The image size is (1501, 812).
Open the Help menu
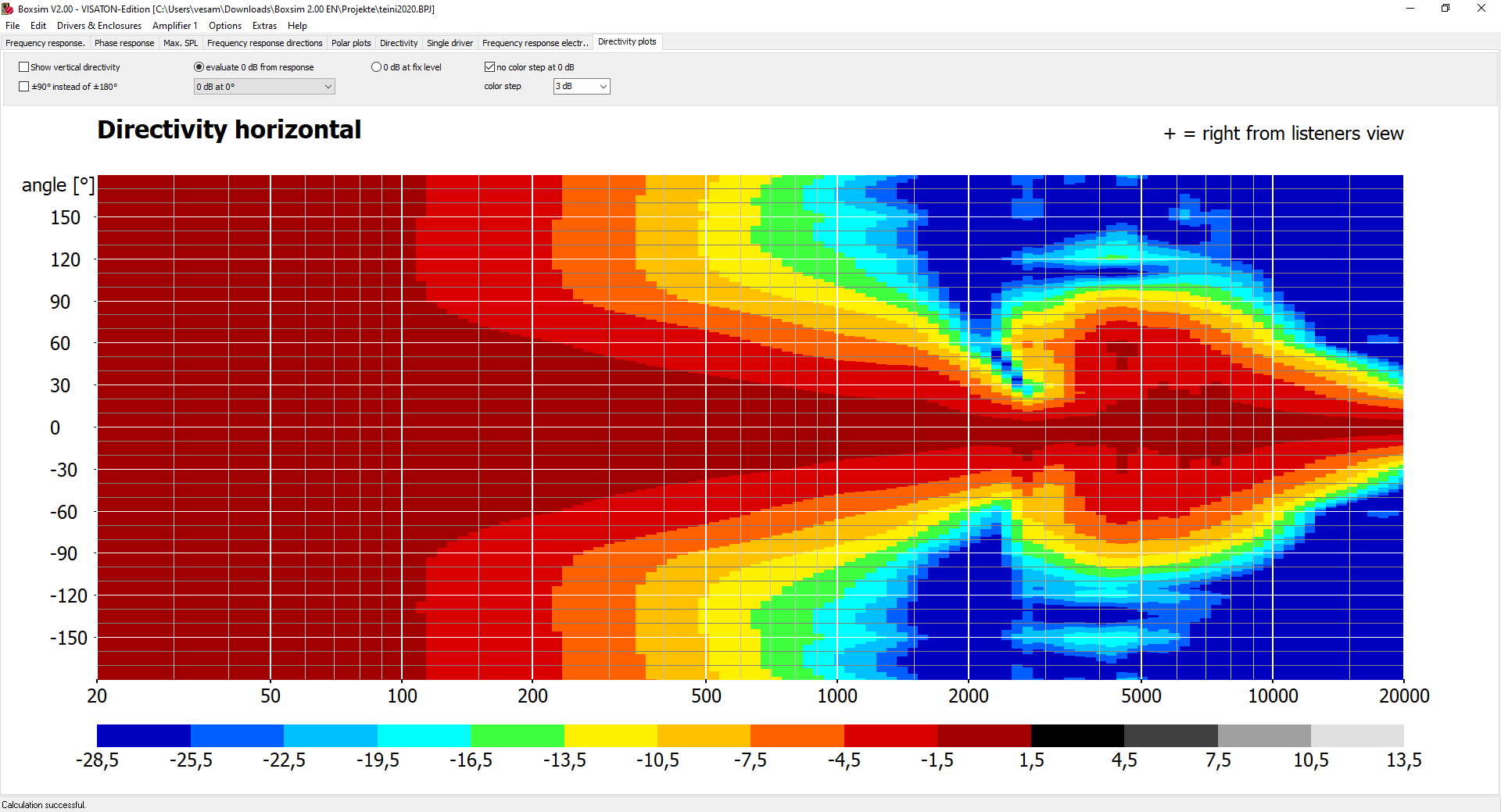point(297,26)
